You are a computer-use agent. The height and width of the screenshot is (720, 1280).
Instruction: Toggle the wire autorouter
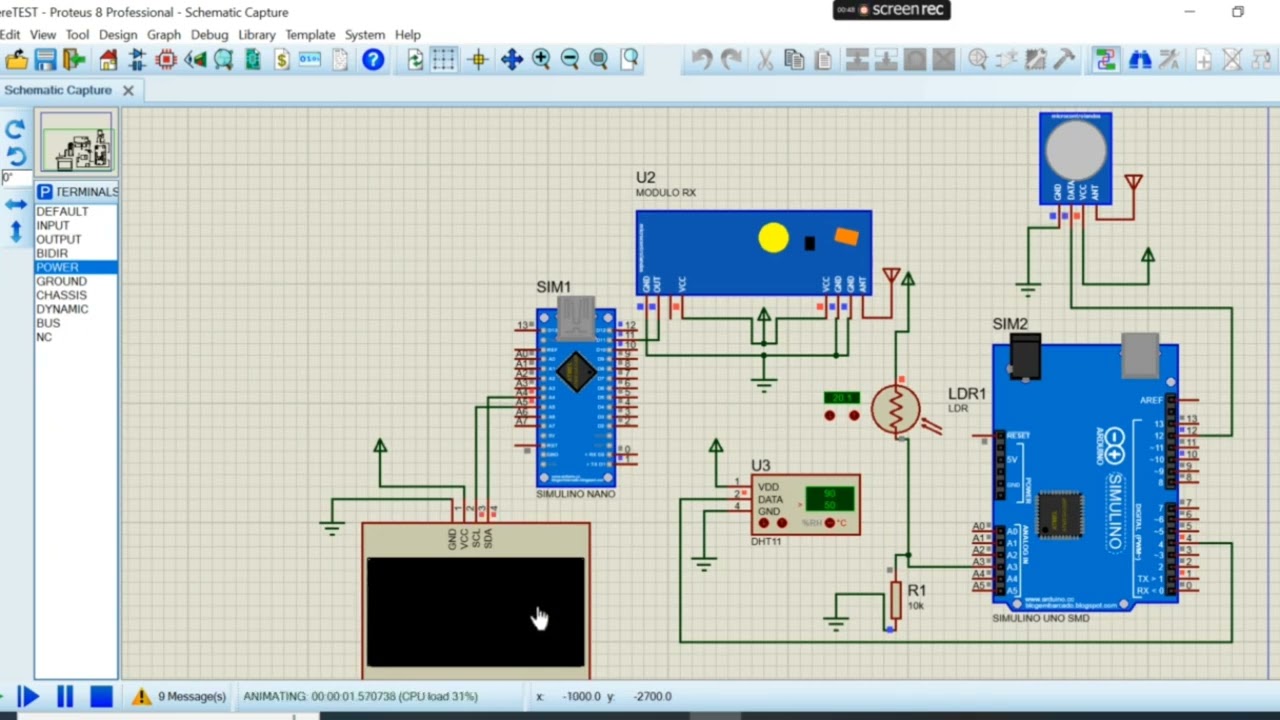click(1105, 60)
